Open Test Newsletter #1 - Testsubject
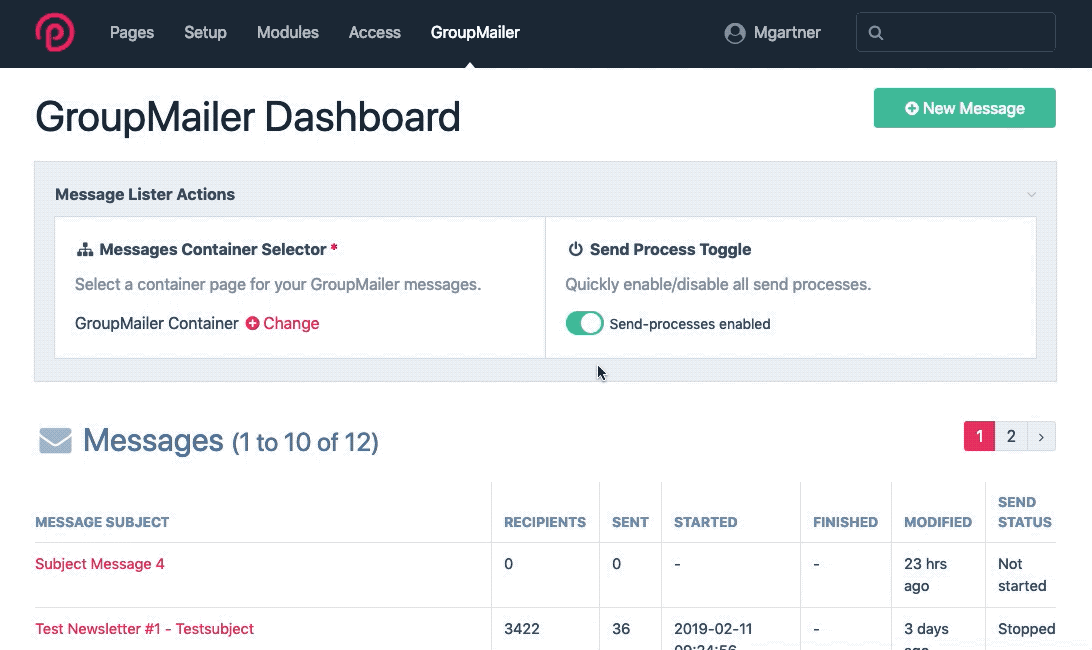Image resolution: width=1092 pixels, height=650 pixels. pyautogui.click(x=144, y=629)
